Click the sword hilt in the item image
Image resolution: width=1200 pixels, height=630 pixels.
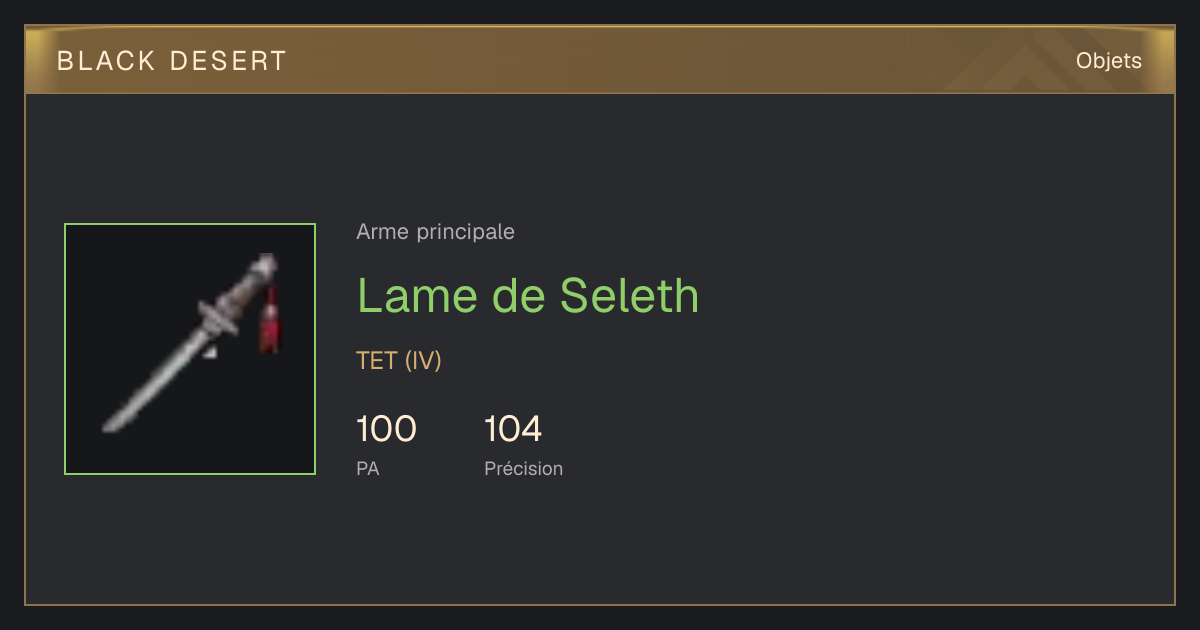point(248,283)
